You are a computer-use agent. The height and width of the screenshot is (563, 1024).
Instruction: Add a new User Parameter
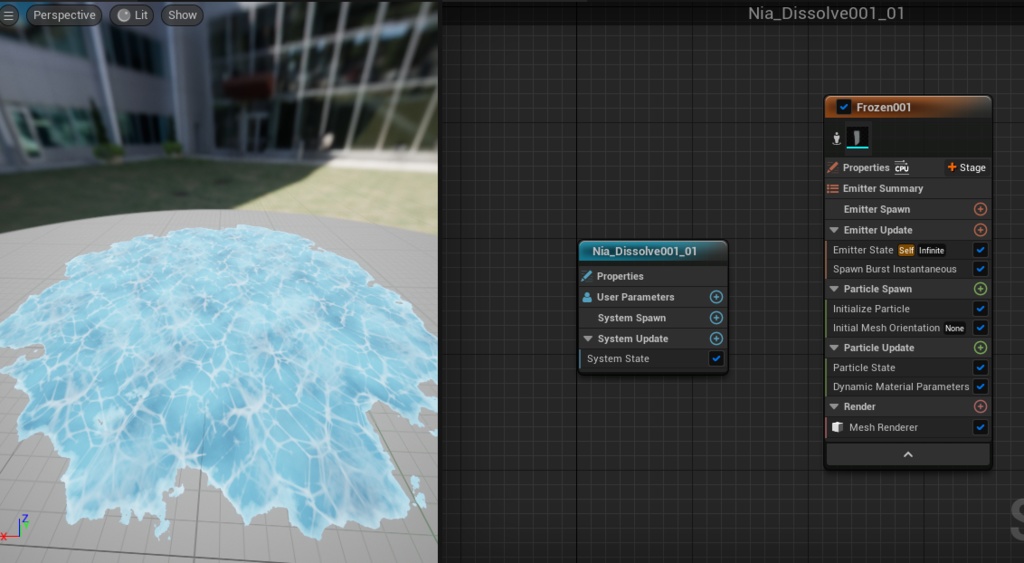tap(716, 297)
